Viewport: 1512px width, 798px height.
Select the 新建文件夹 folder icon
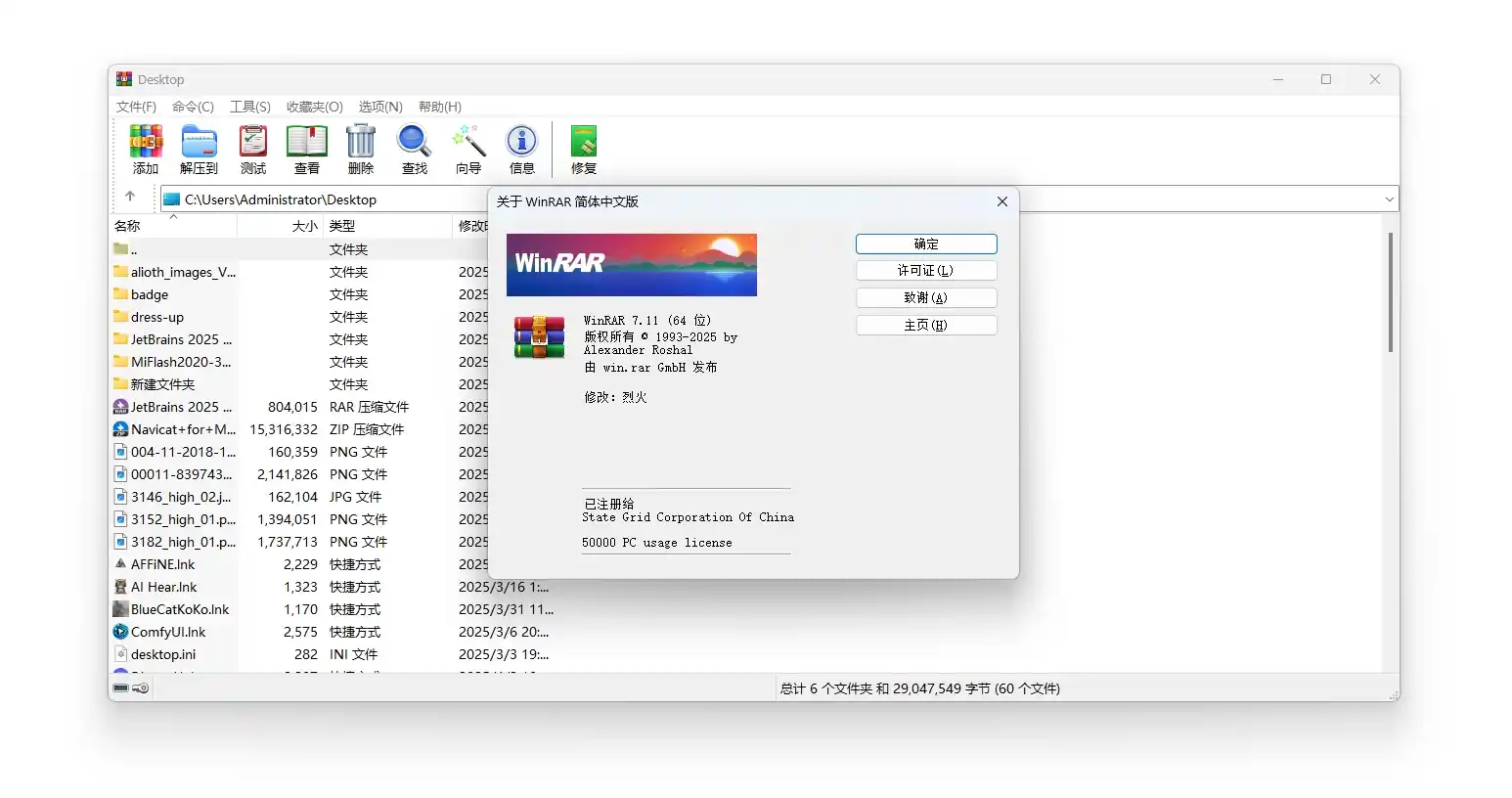pyautogui.click(x=121, y=384)
